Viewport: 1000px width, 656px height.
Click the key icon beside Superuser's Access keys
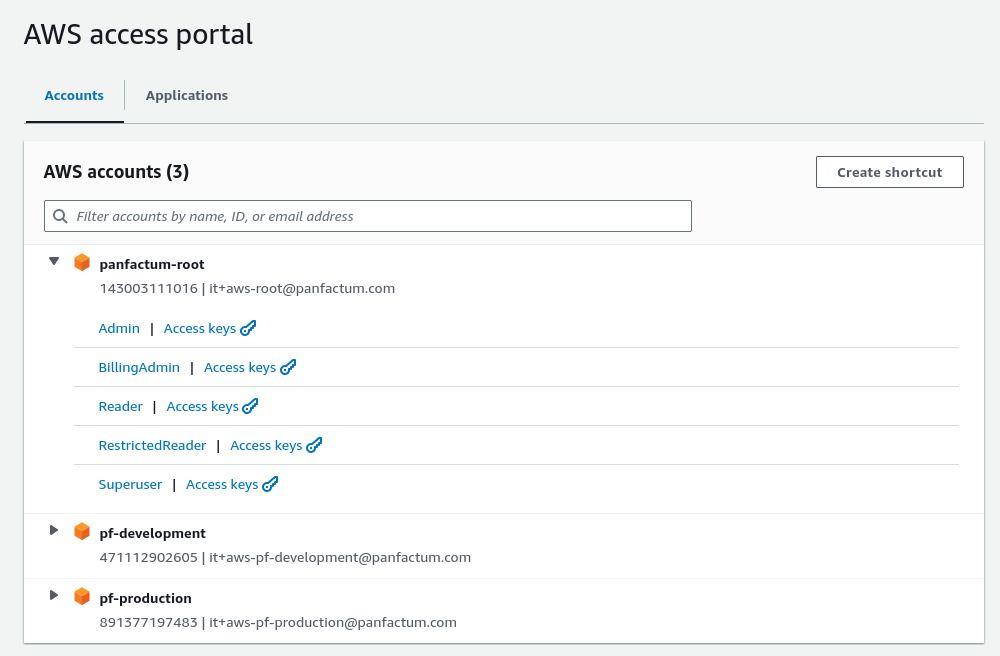270,483
